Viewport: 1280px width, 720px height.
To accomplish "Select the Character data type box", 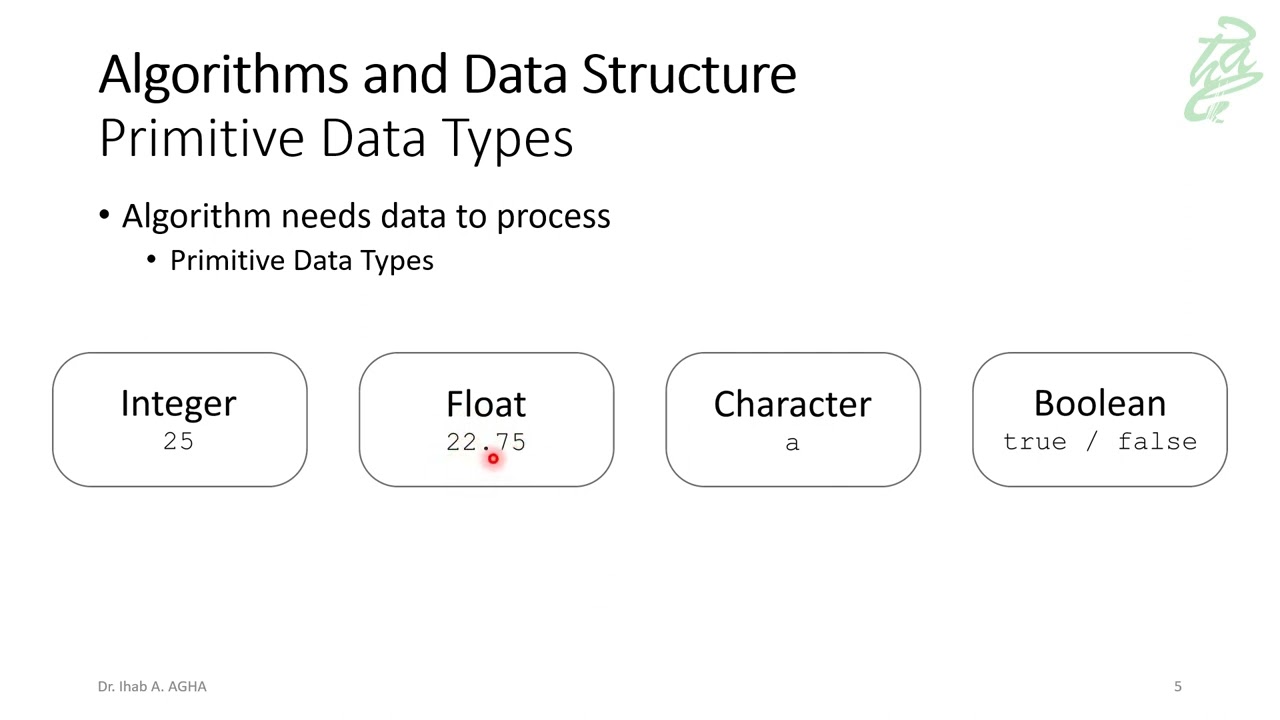I will click(x=793, y=420).
